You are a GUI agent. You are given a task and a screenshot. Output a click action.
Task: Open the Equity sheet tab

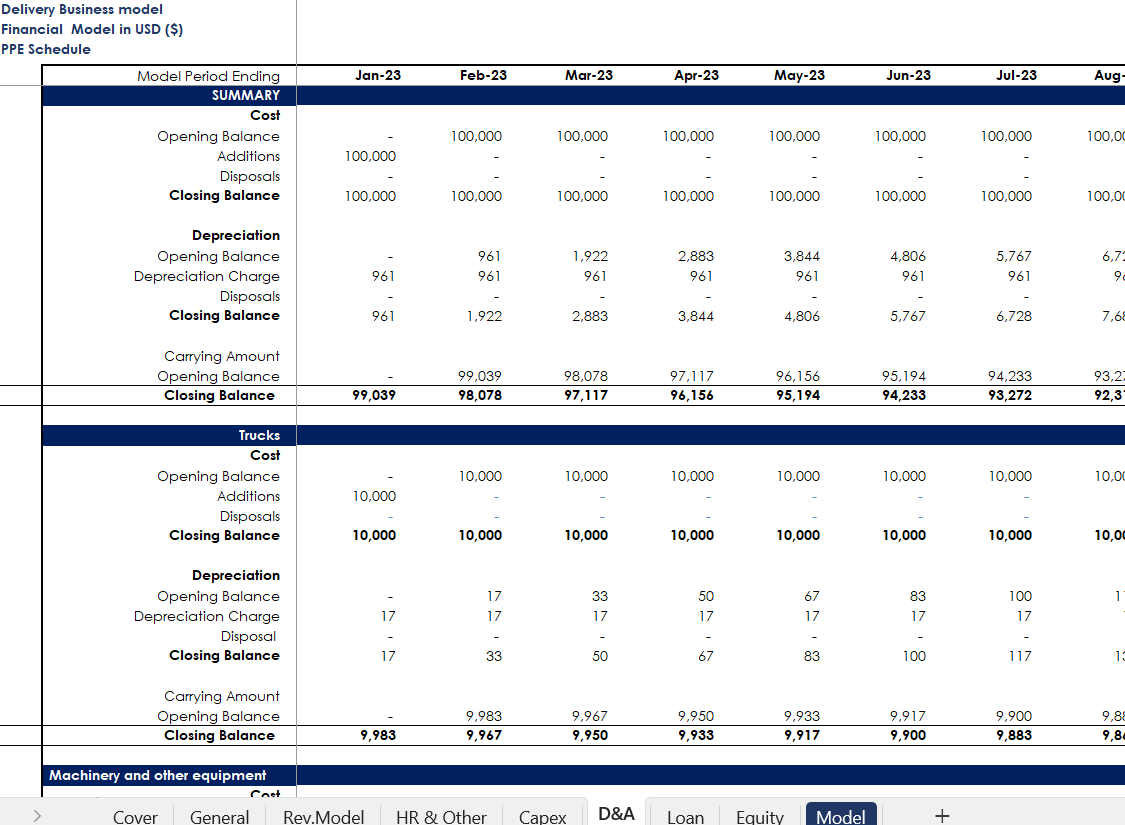tap(759, 816)
